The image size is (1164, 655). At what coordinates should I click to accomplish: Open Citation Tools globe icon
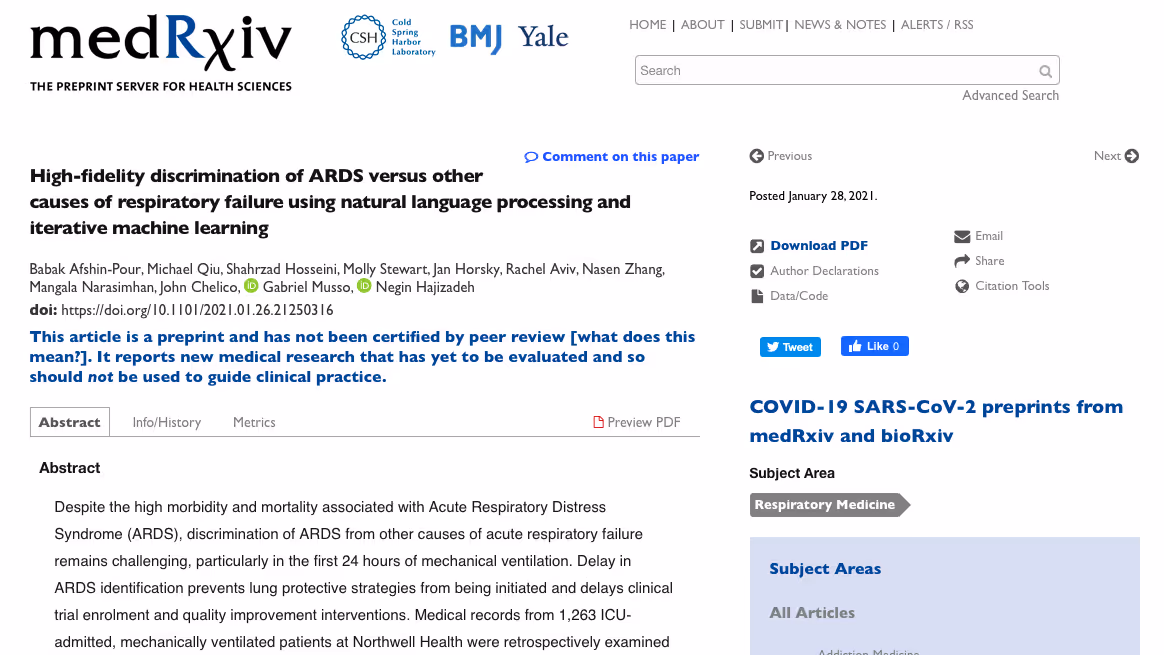(961, 286)
